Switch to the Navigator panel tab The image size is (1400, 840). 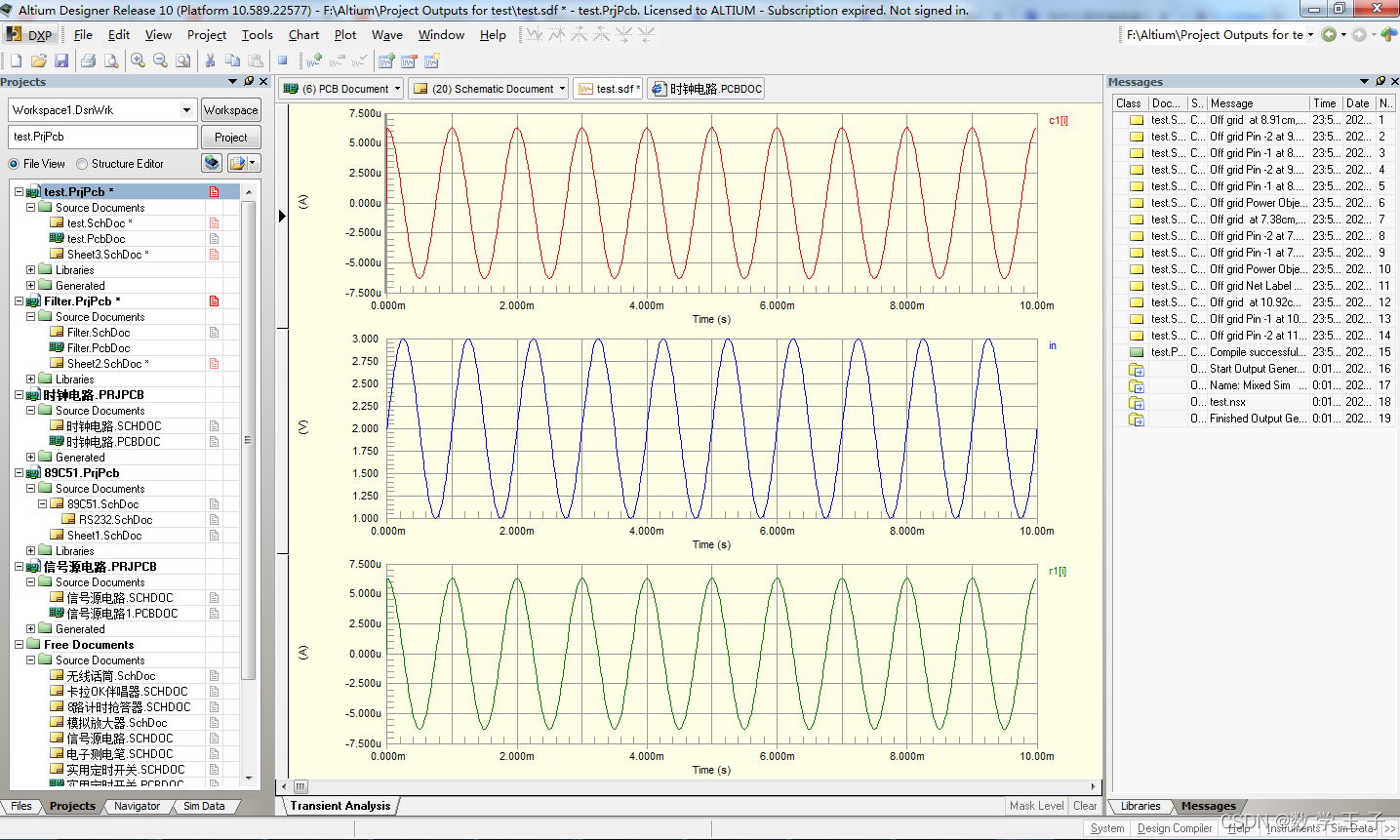(137, 806)
